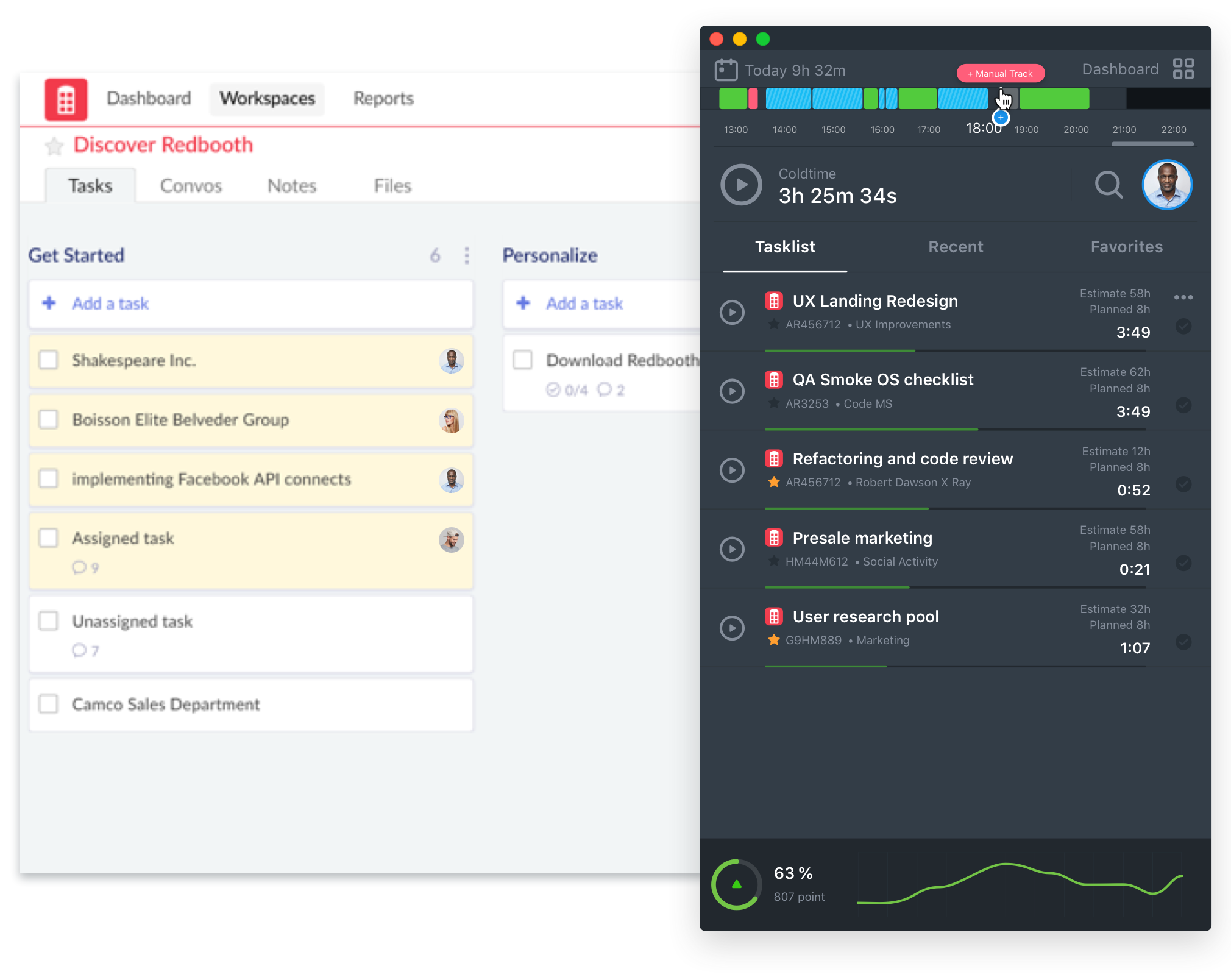Open the Dashboard grid icon
1231x980 pixels.
1183,69
